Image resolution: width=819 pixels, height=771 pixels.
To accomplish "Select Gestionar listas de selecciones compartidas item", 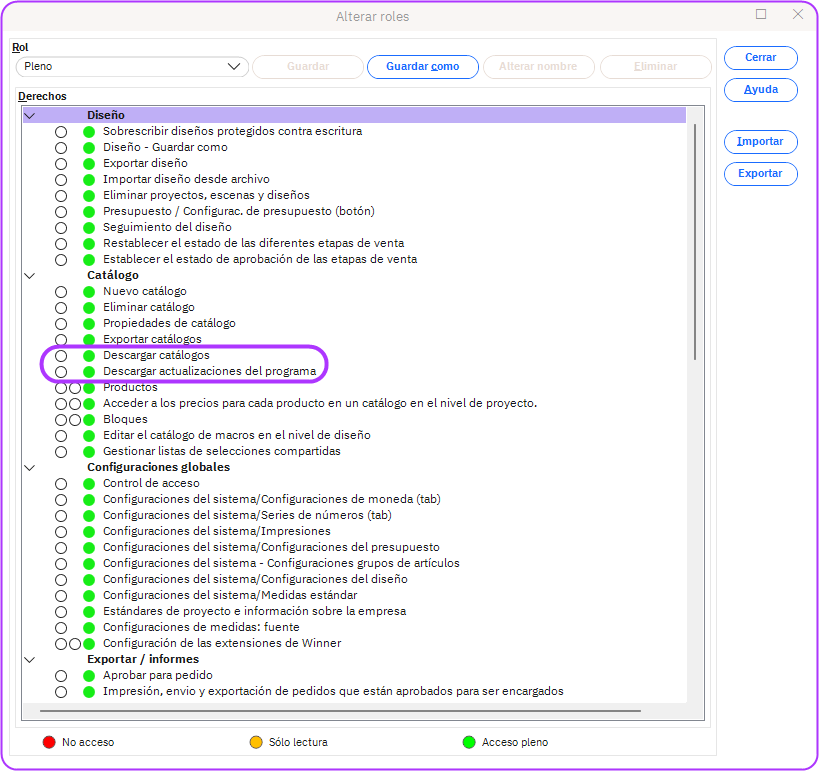I will (221, 451).
